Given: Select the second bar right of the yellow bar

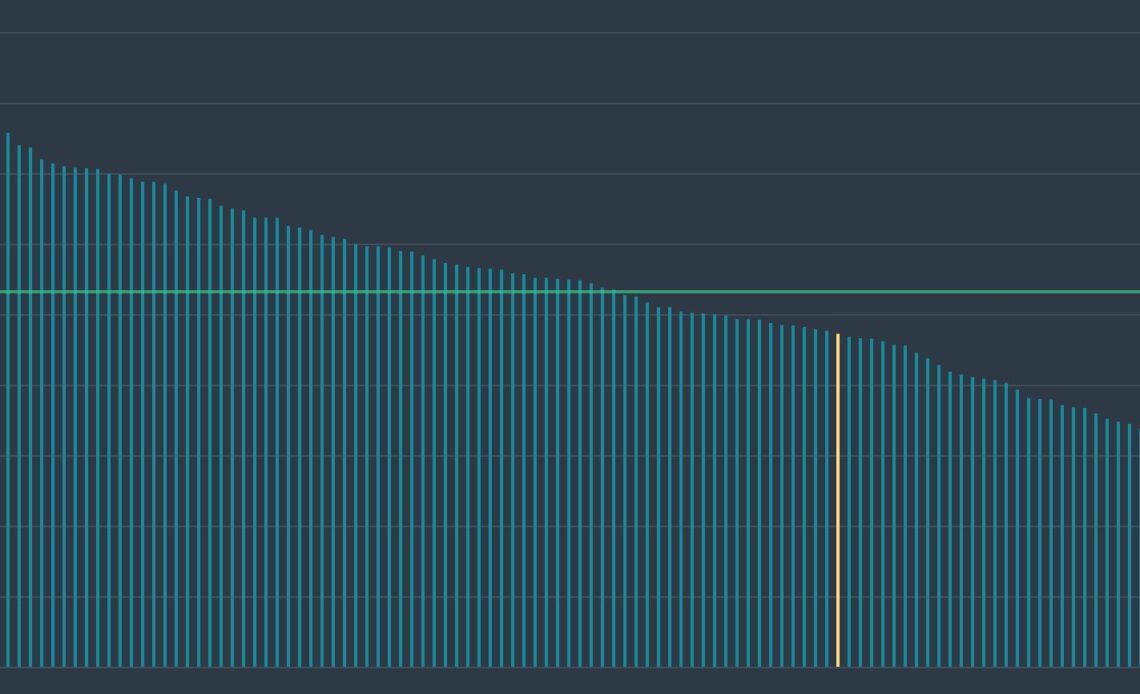Looking at the screenshot, I should (860, 500).
